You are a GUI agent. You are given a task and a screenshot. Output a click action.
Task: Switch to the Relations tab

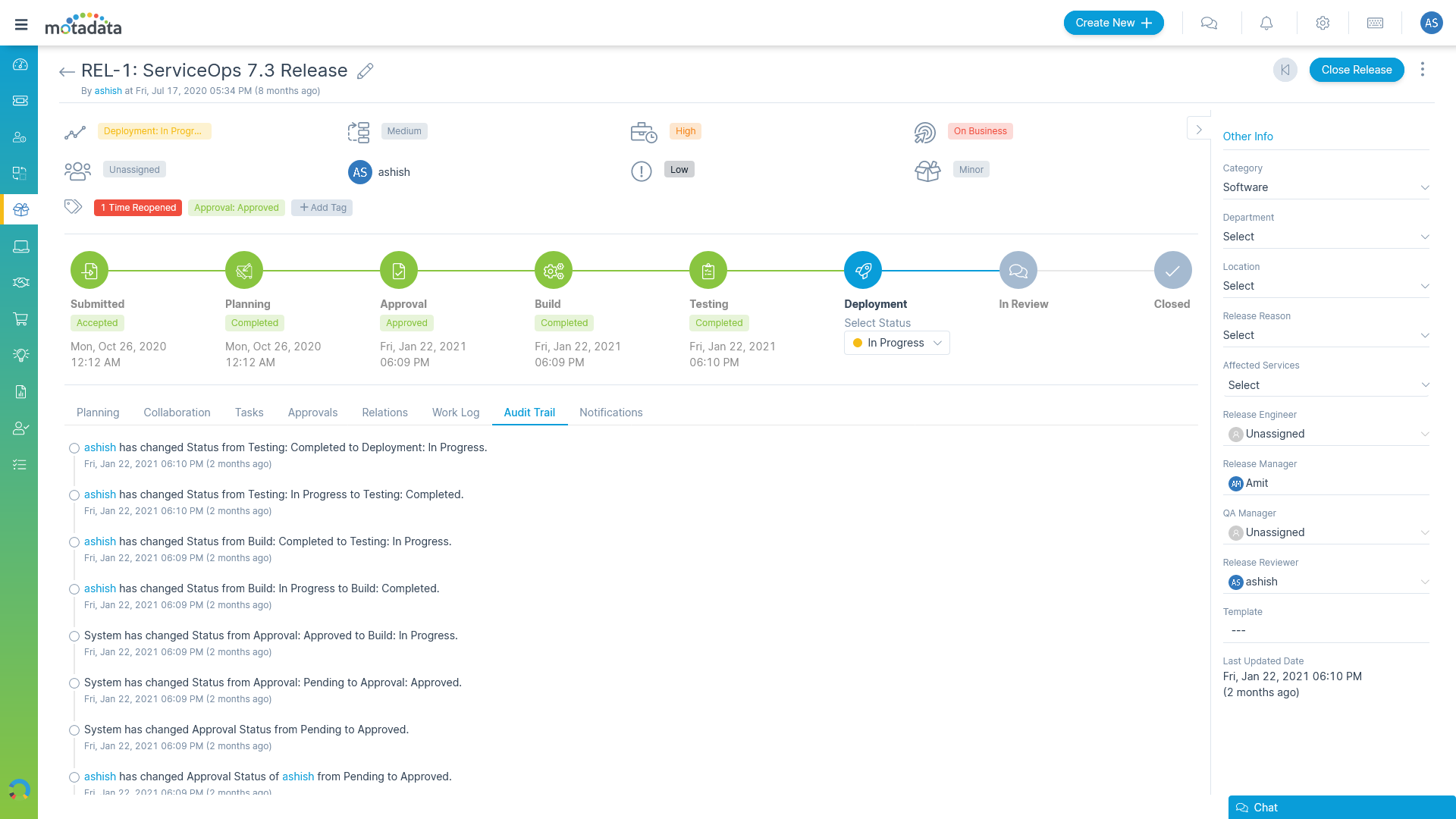coord(384,413)
